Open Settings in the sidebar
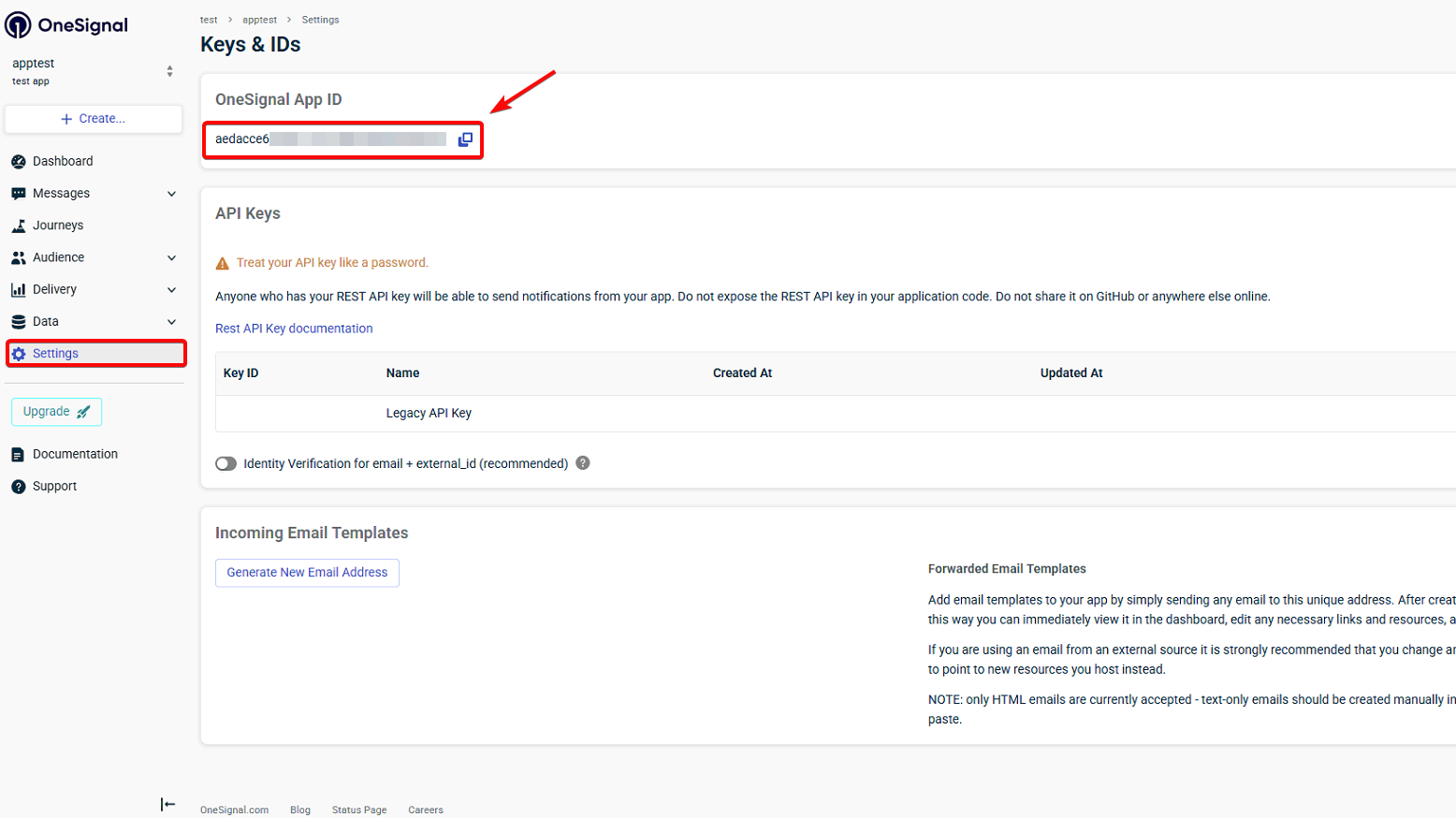1456x818 pixels. click(95, 354)
